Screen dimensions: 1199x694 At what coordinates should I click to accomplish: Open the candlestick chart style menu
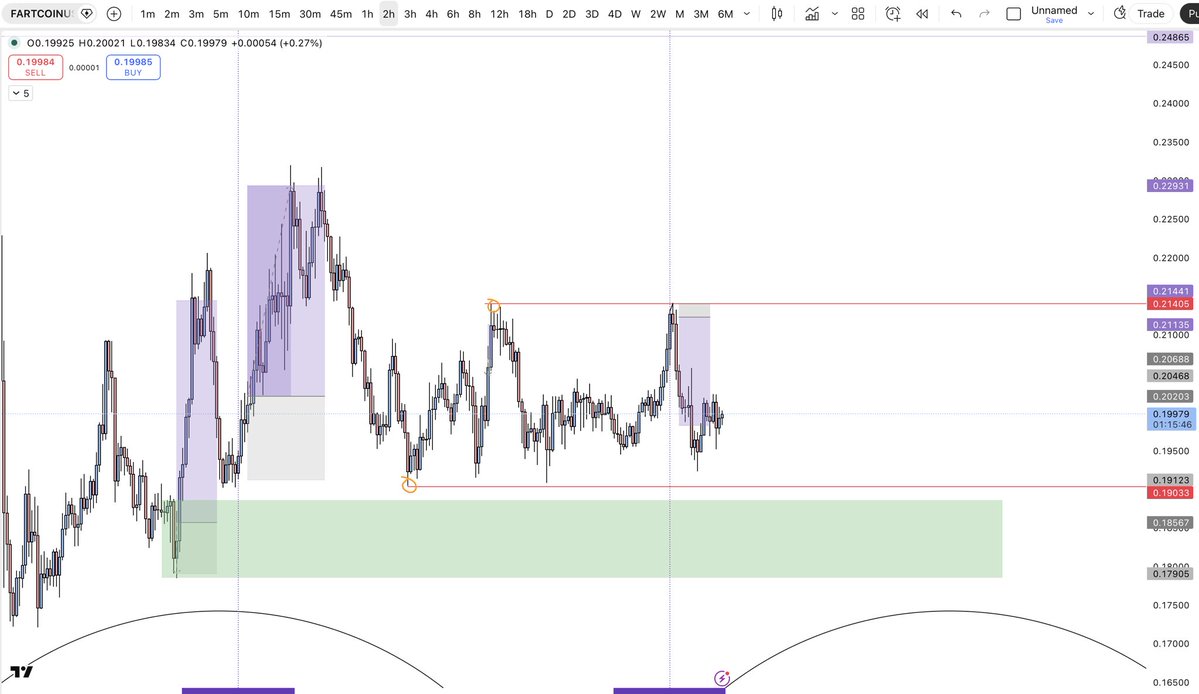click(x=777, y=14)
